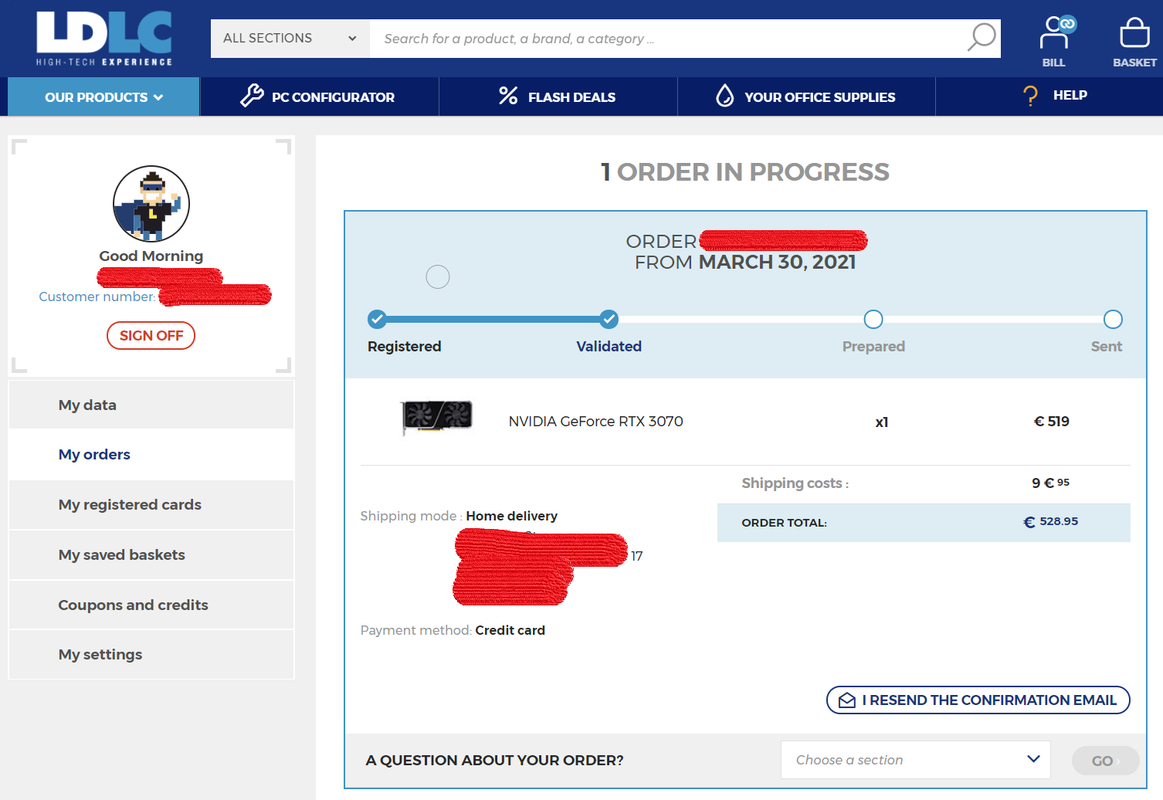The image size is (1163, 800).
Task: Click the € 519 item price
Action: tap(1052, 421)
